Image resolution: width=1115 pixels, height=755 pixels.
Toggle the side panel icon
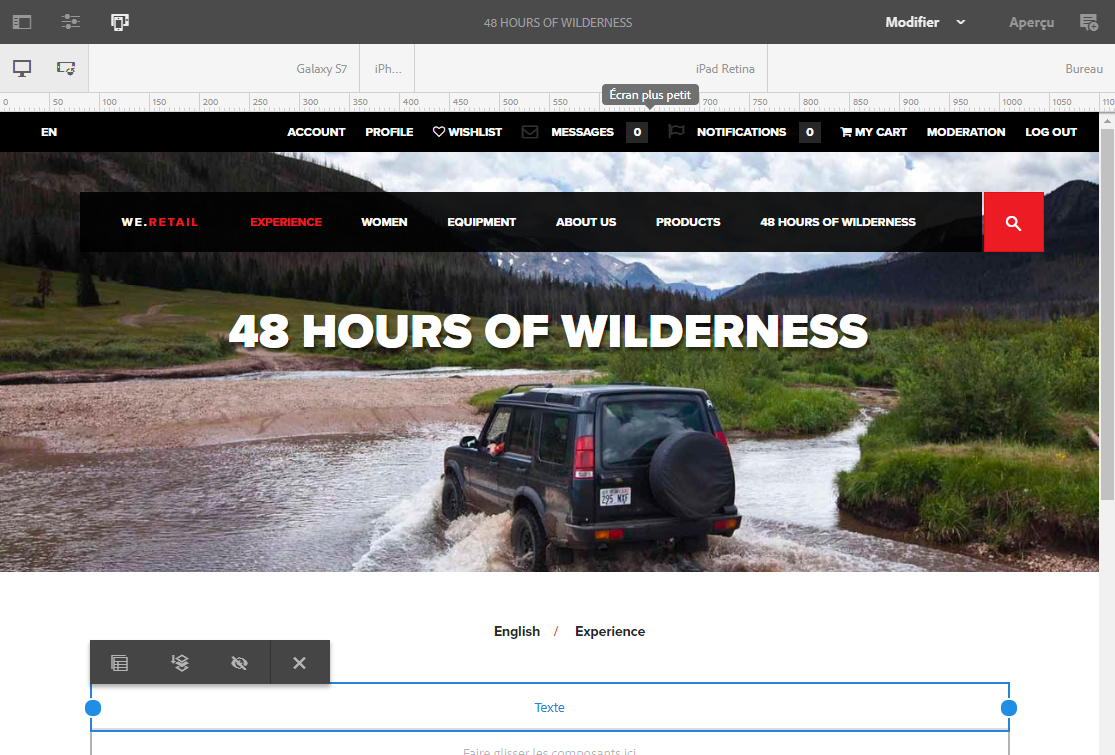tap(22, 22)
